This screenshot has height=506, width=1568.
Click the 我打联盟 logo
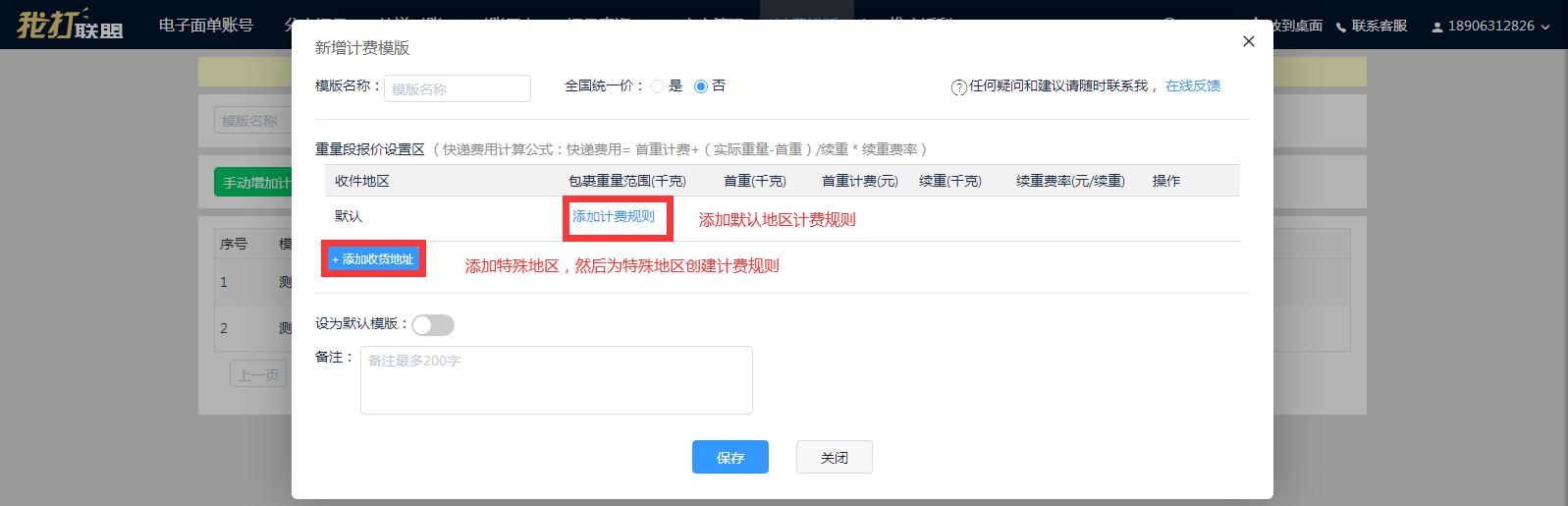[x=70, y=25]
